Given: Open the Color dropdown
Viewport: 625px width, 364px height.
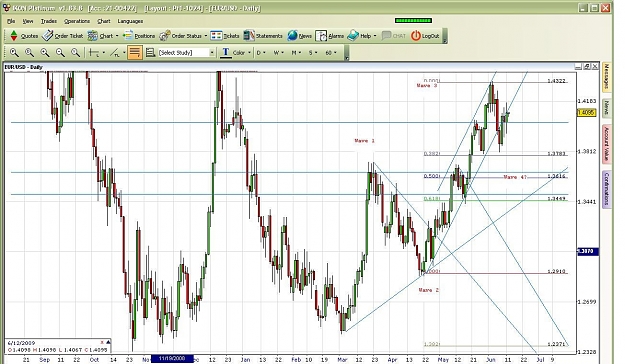Looking at the screenshot, I should (x=242, y=53).
